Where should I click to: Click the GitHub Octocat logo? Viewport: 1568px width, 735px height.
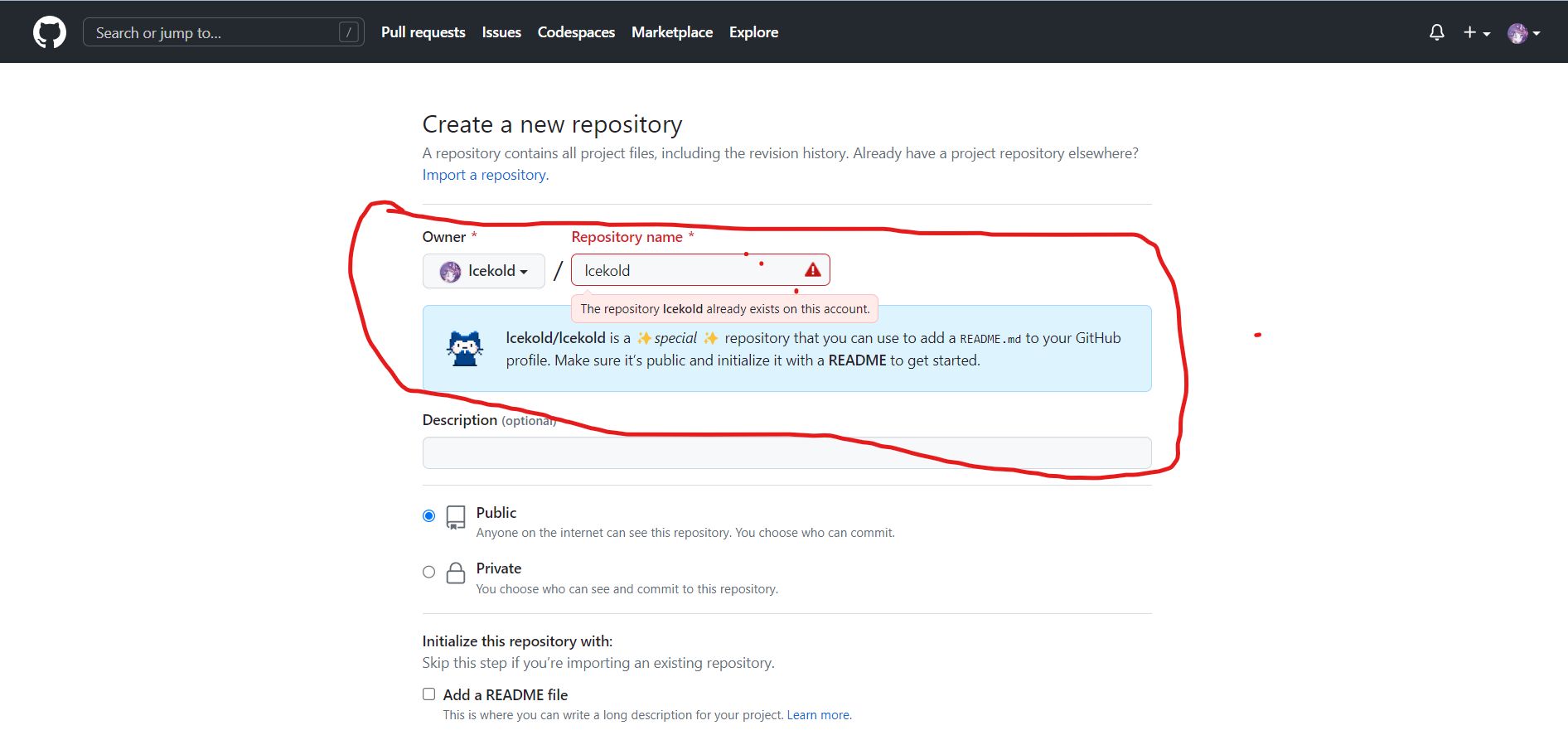[50, 32]
